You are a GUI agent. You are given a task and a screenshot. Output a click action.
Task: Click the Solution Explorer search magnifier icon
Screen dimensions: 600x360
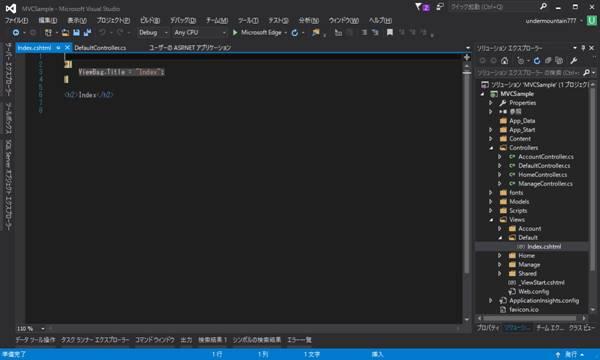[586, 72]
